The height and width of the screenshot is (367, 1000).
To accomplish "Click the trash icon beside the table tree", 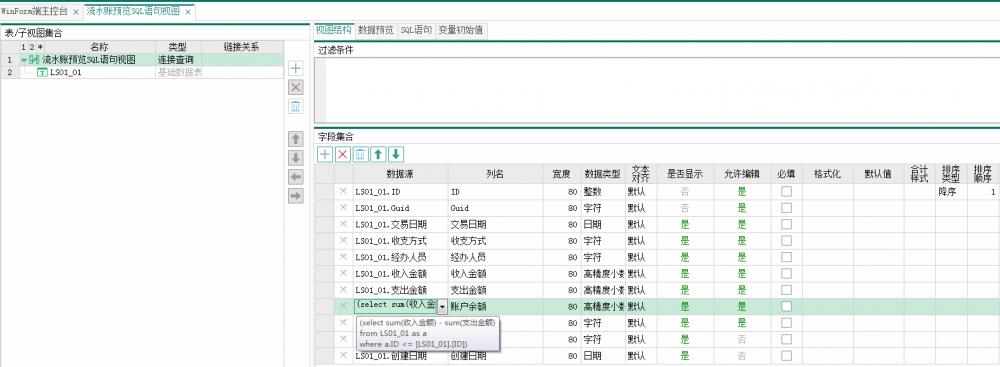I will 296,107.
